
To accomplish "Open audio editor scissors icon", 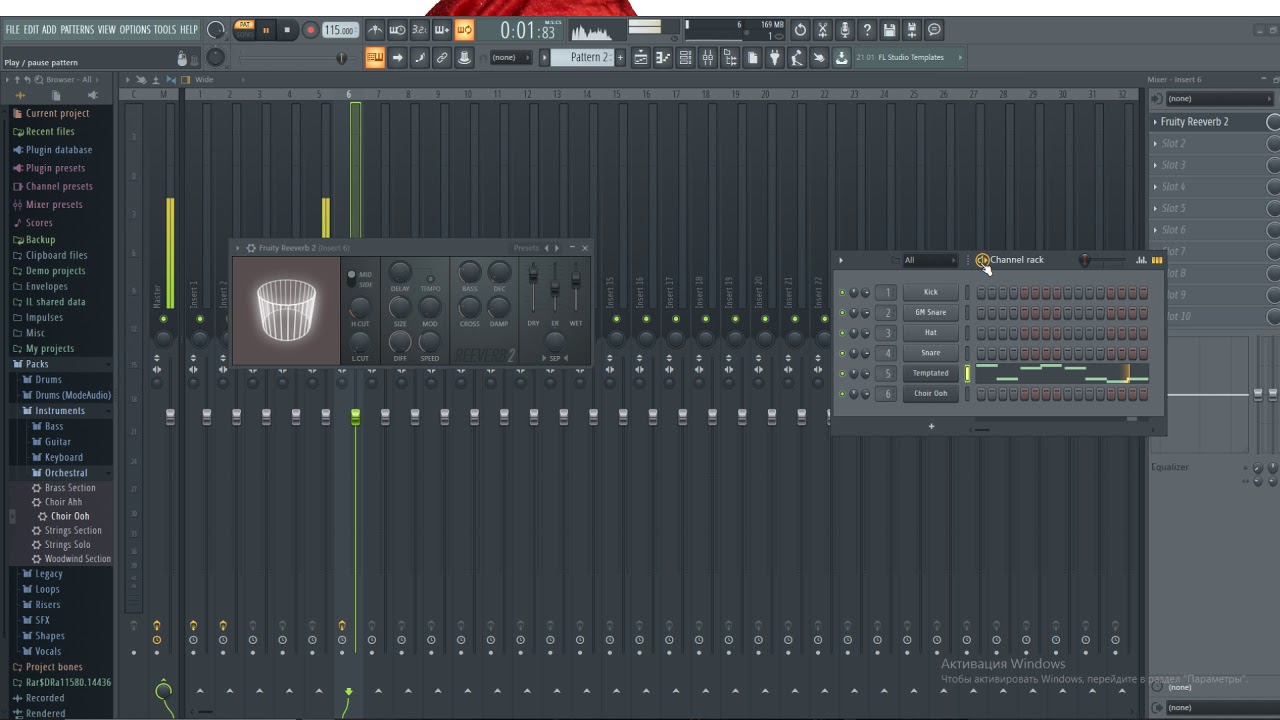I will [822, 30].
